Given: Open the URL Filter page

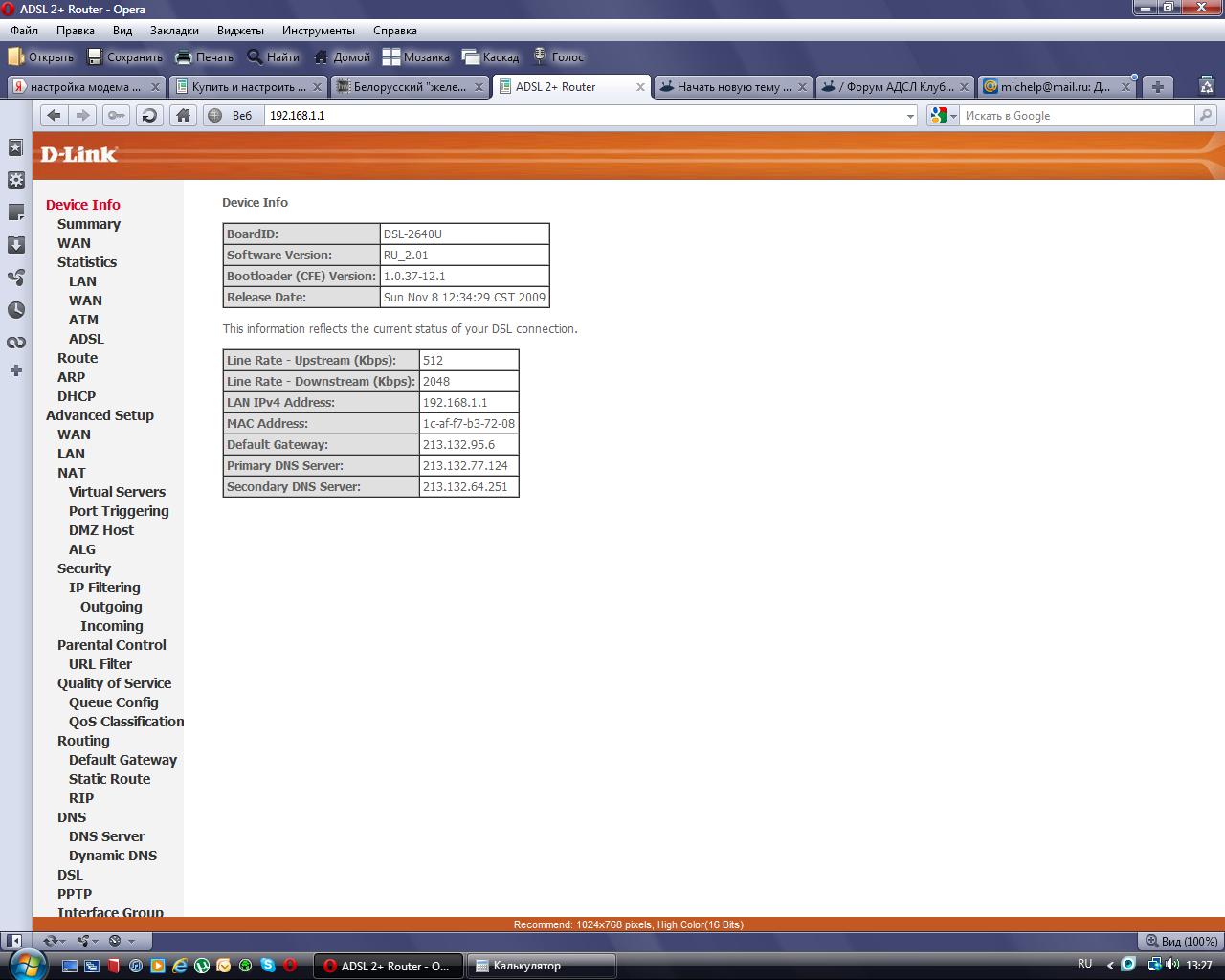Looking at the screenshot, I should tap(100, 664).
